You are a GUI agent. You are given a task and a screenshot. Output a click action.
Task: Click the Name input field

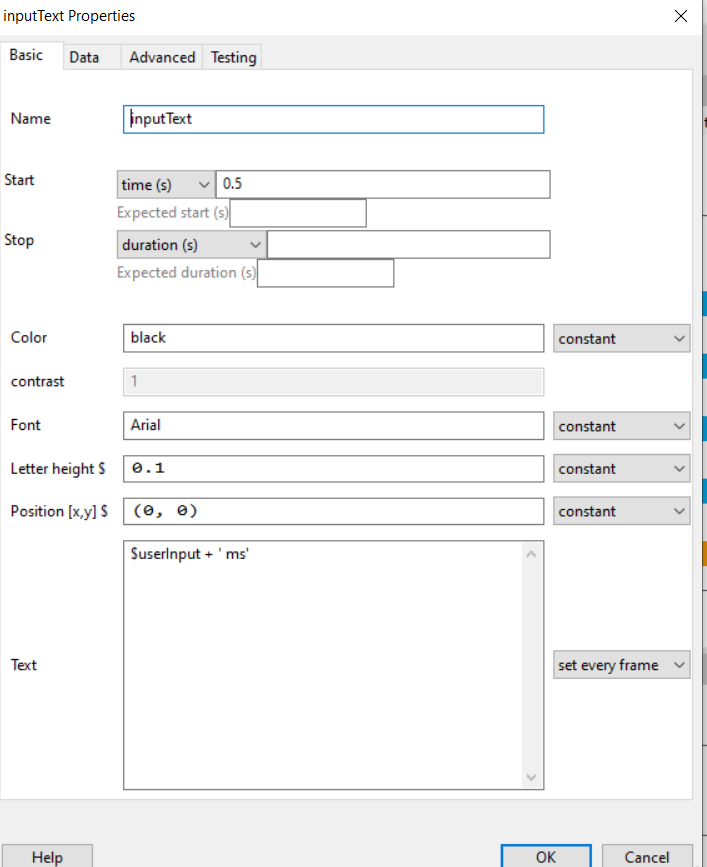(333, 119)
